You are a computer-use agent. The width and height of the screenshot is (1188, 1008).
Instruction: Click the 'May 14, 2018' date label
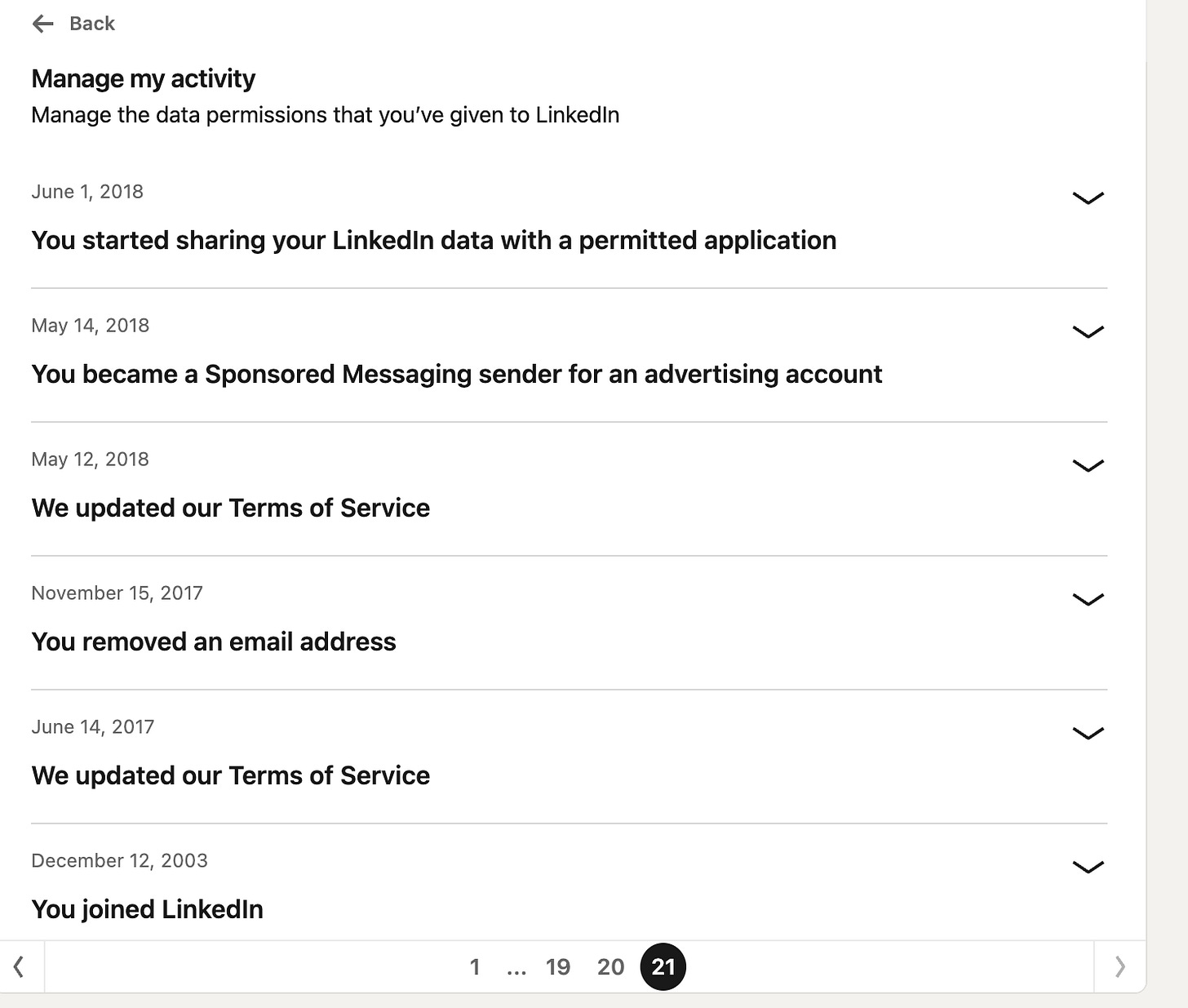click(x=91, y=326)
